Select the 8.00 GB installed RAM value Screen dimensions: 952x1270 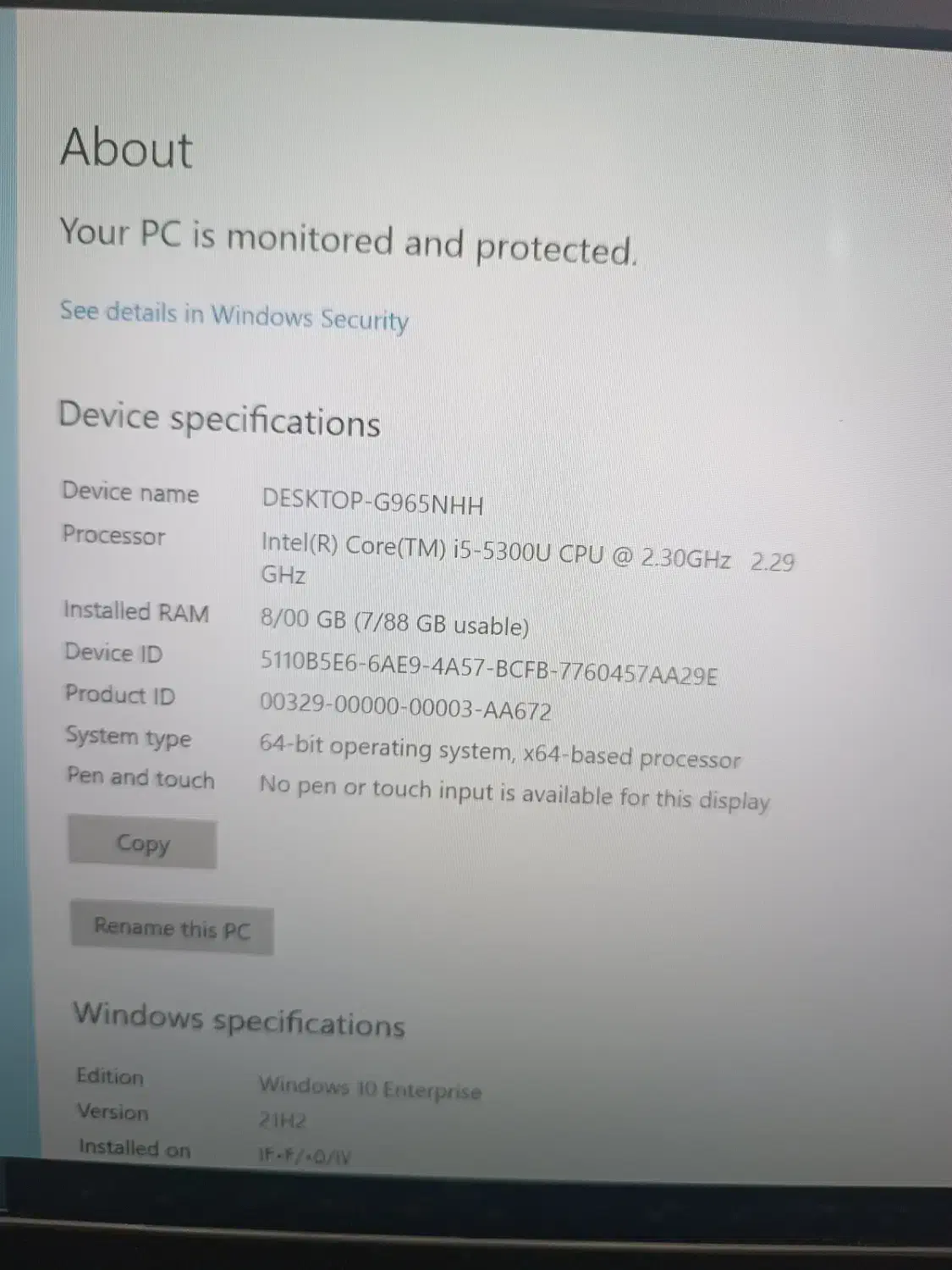(394, 622)
